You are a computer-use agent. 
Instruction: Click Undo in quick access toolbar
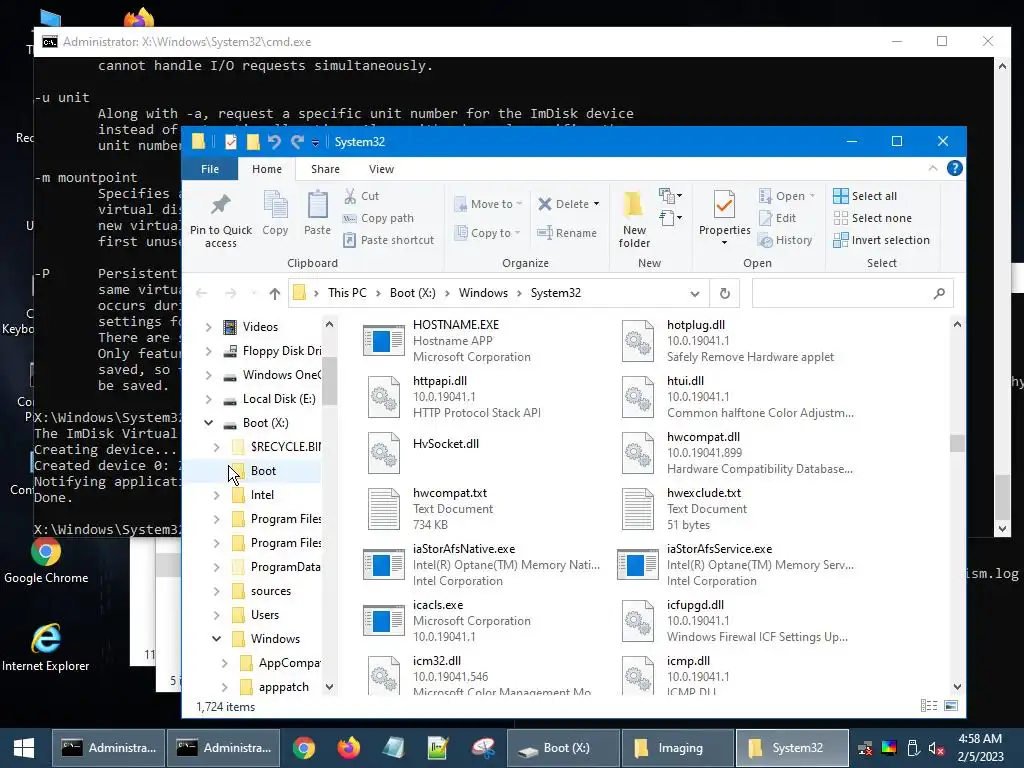[x=274, y=142]
